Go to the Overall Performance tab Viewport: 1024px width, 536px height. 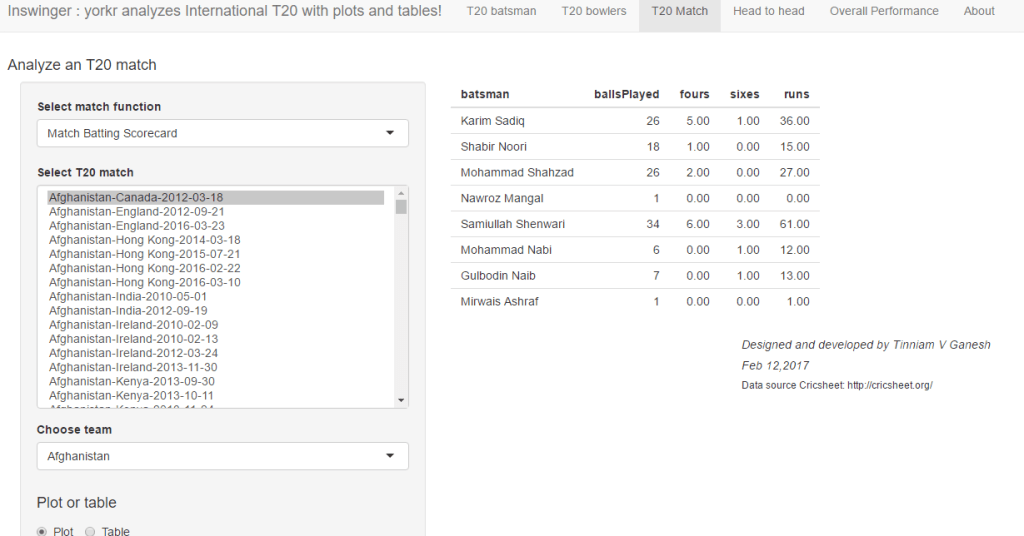click(884, 11)
